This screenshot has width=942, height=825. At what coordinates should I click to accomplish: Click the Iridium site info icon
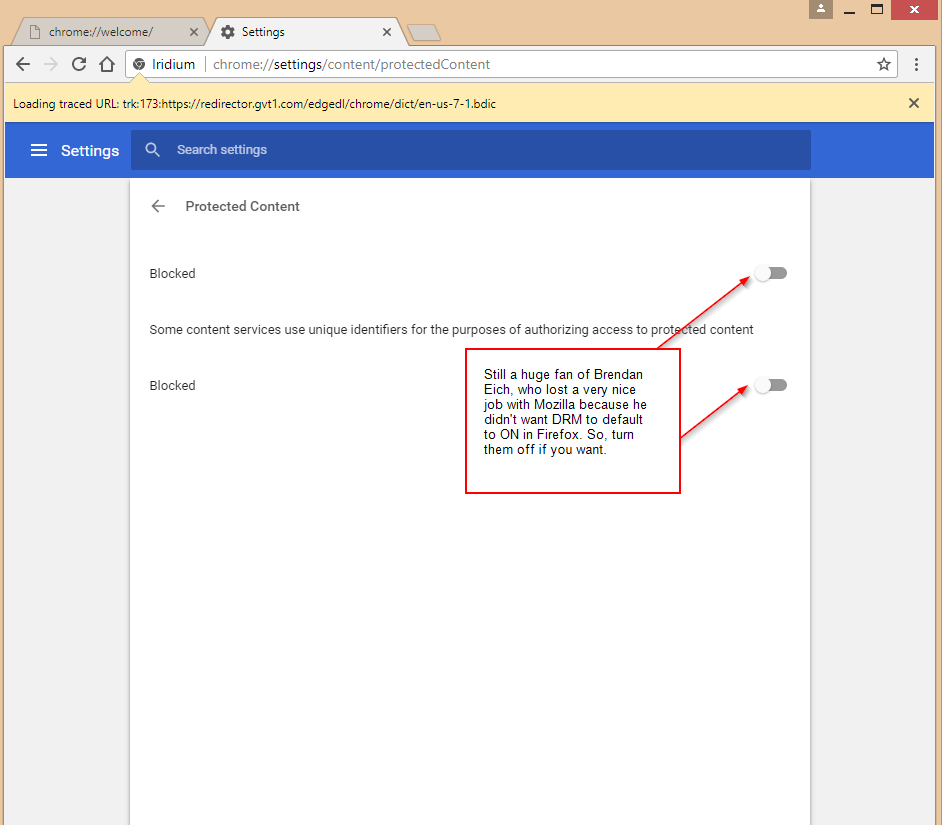139,64
